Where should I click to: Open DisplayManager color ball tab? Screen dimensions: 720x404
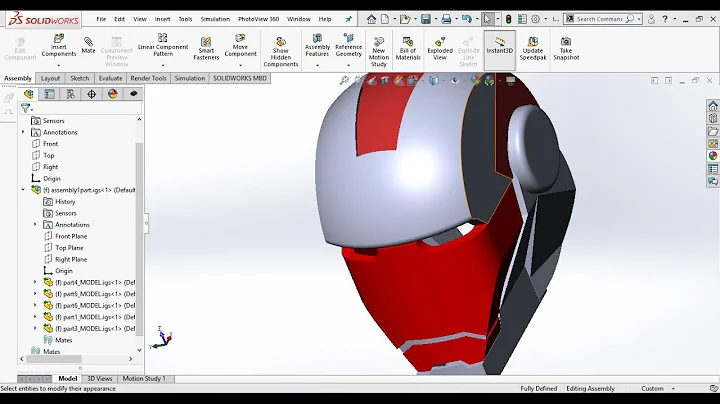[112, 94]
